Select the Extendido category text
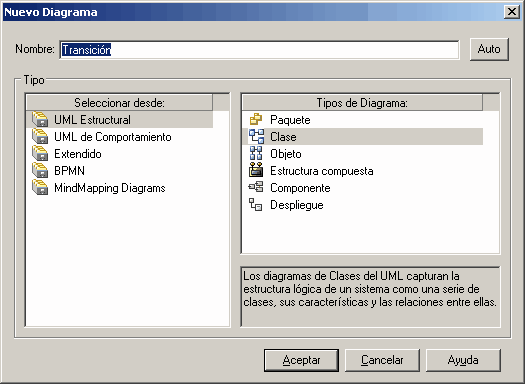The width and height of the screenshot is (525, 384). [78, 154]
